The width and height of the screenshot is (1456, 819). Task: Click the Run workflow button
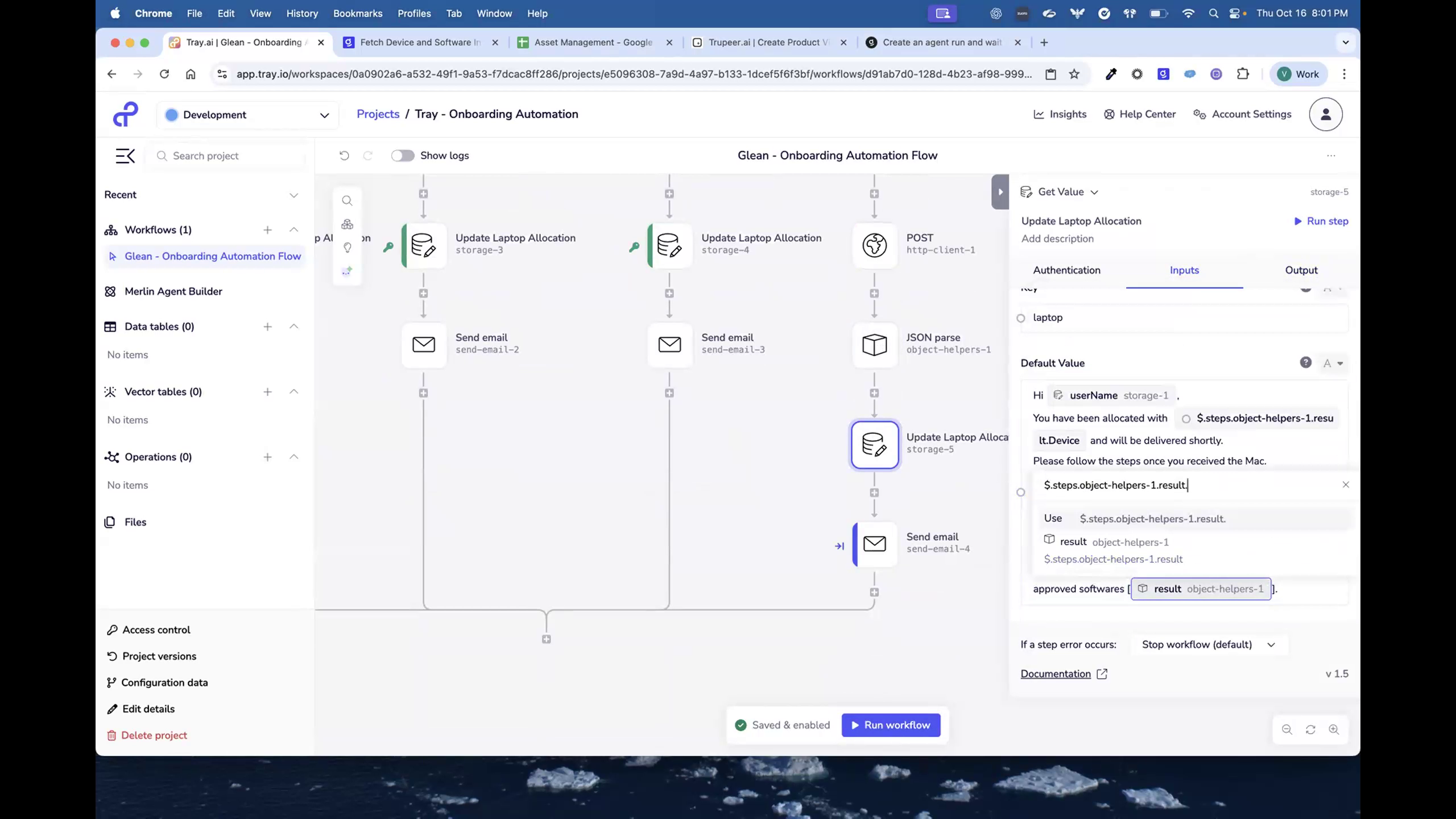(890, 725)
